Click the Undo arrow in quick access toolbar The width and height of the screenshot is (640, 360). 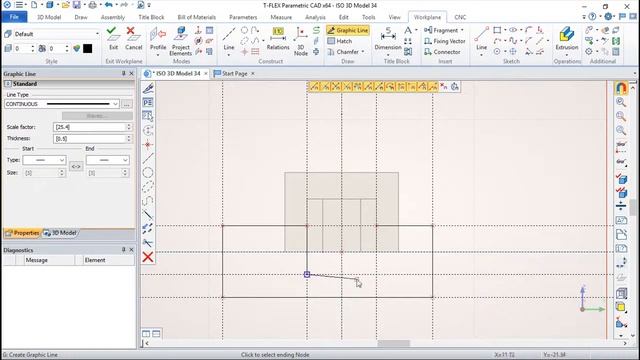tap(108, 5)
